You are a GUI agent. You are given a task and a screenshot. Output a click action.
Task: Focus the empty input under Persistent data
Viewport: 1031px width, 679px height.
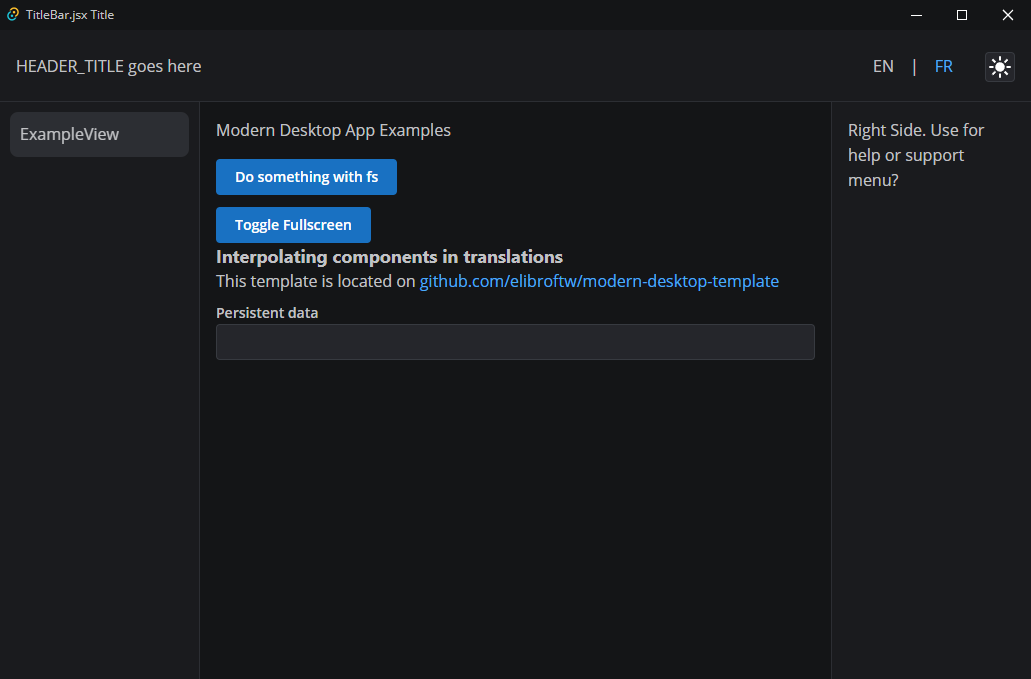click(x=515, y=341)
